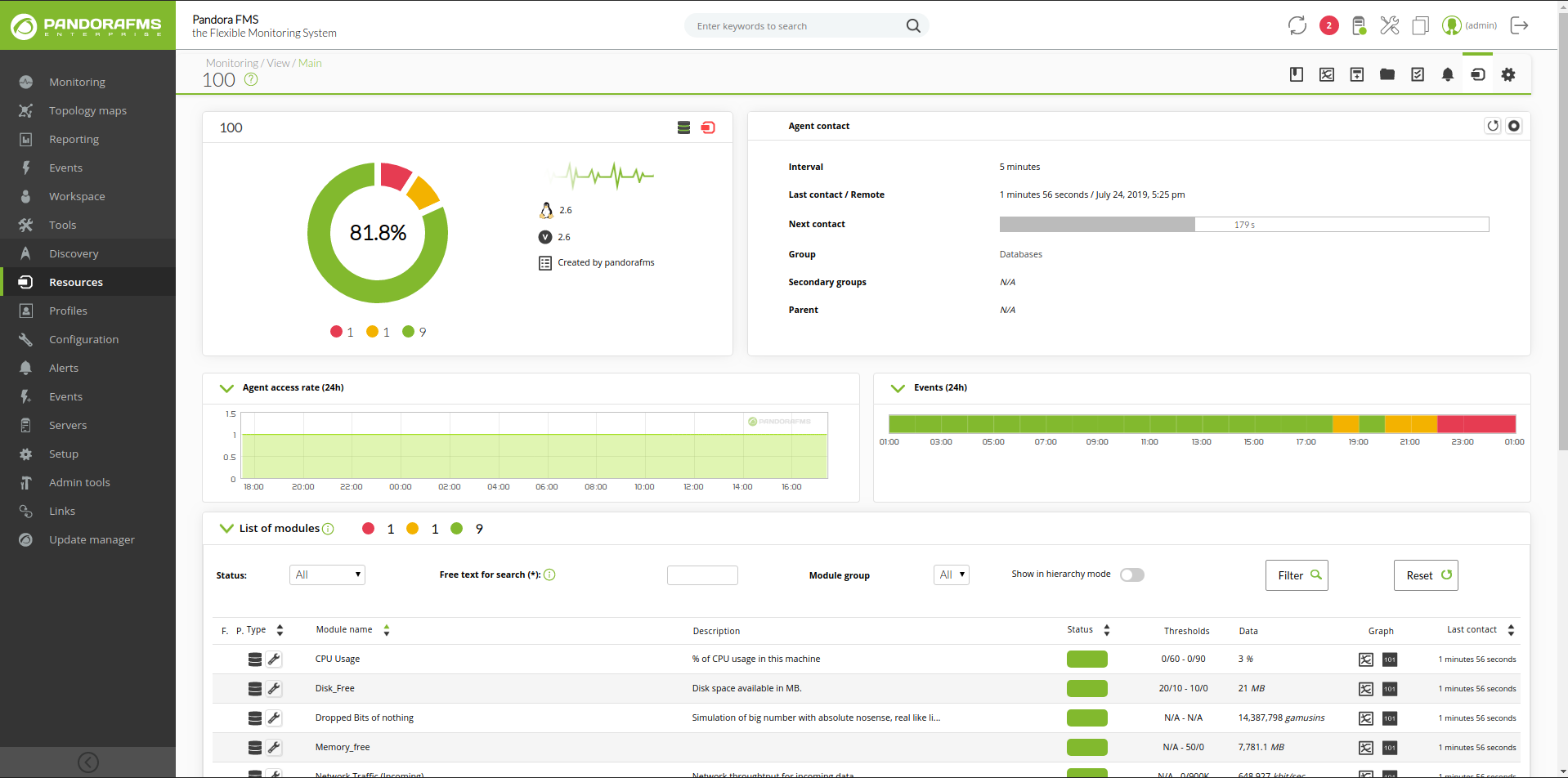Viewport: 1568px width, 778px height.
Task: Click the wrench icon for Memory_free
Action: [274, 747]
